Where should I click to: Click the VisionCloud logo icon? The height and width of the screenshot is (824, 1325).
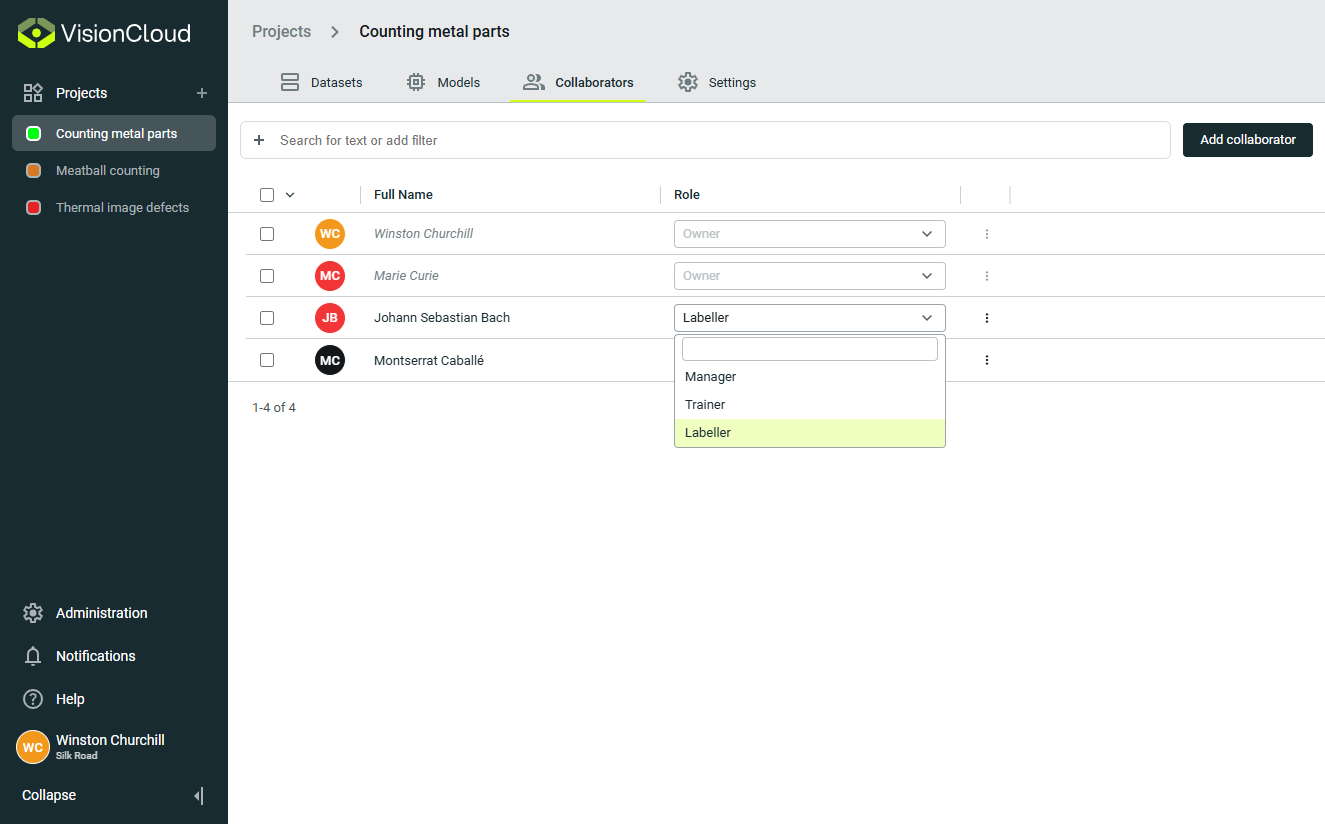[x=37, y=33]
